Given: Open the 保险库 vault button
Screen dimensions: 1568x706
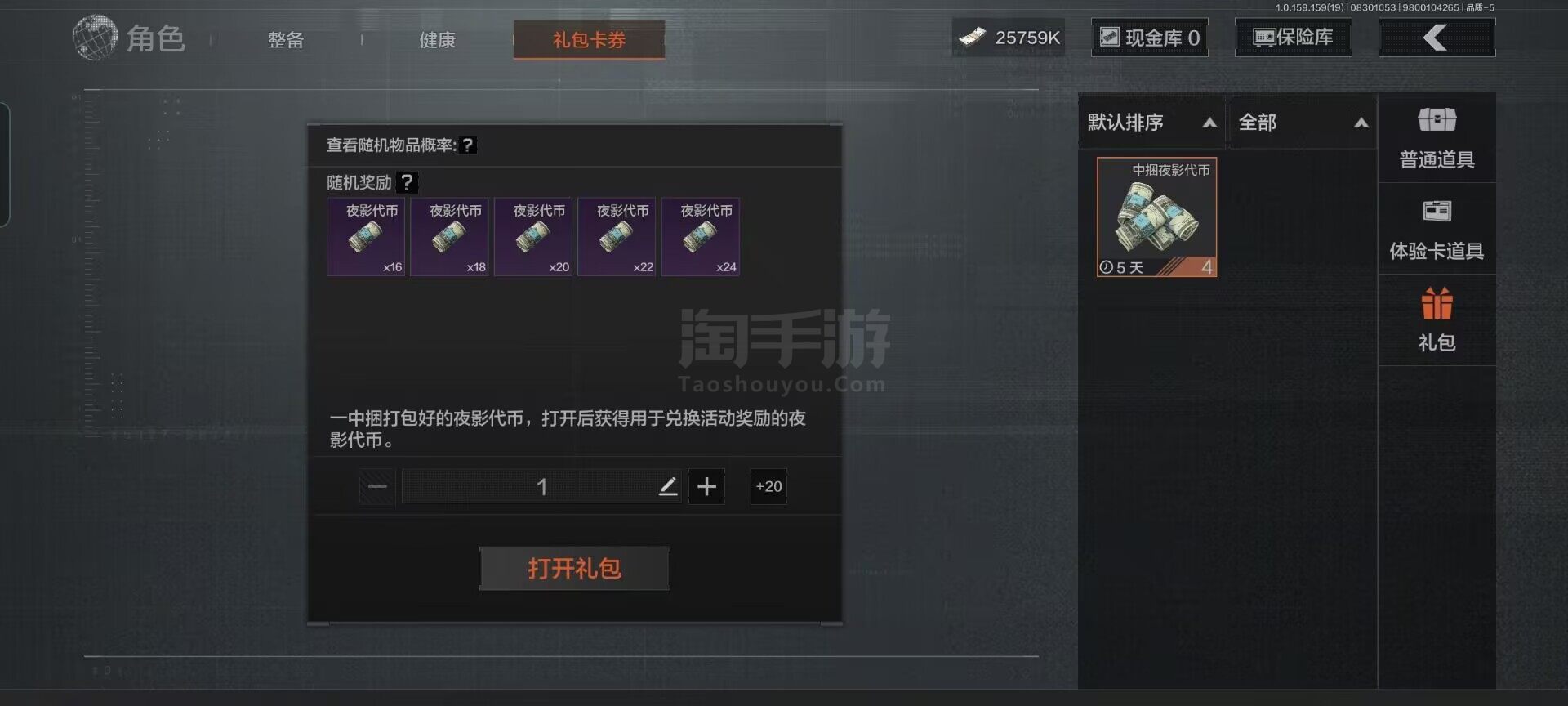Looking at the screenshot, I should click(1293, 38).
